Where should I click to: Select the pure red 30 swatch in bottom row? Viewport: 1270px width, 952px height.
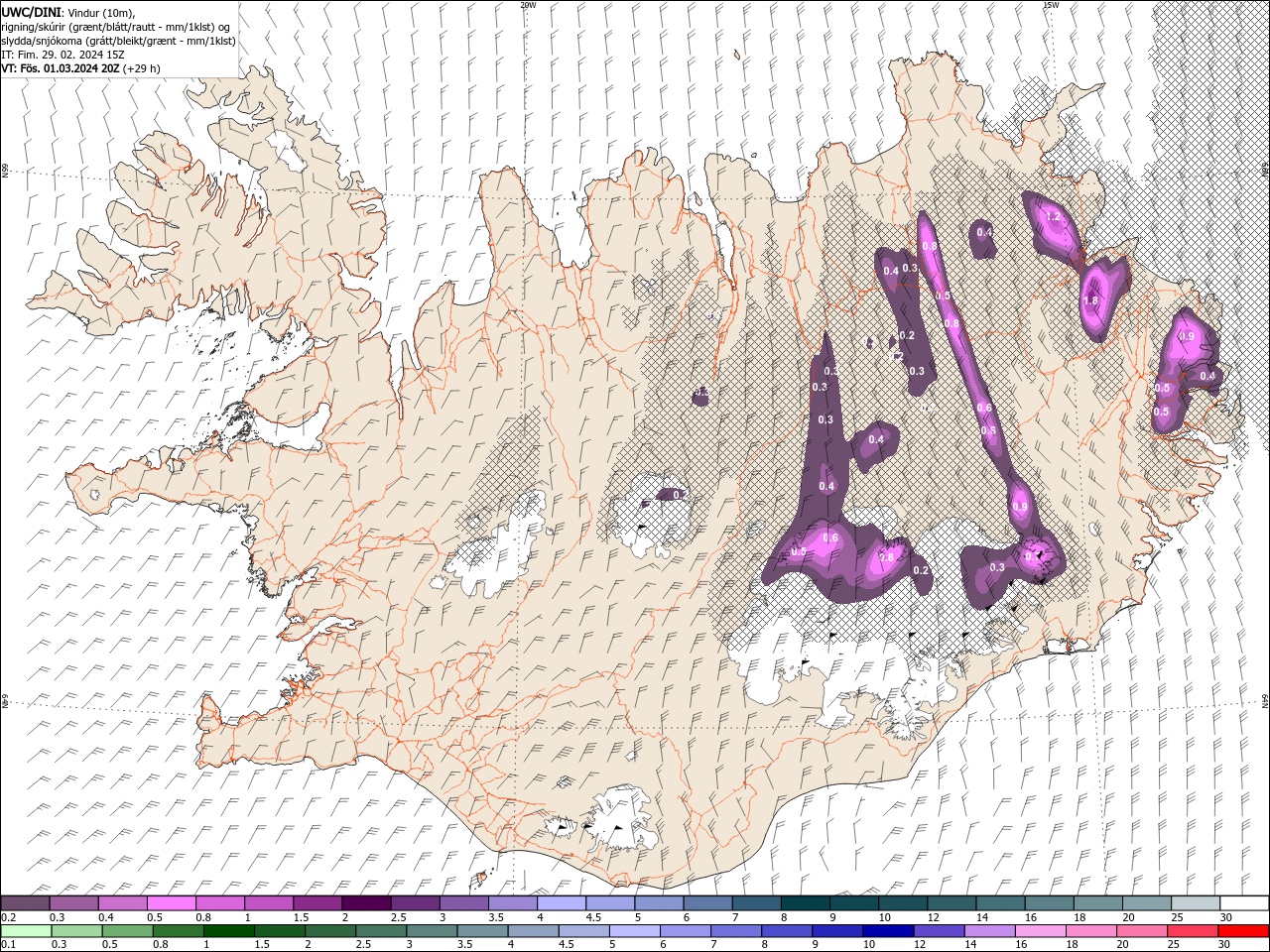[x=1243, y=931]
